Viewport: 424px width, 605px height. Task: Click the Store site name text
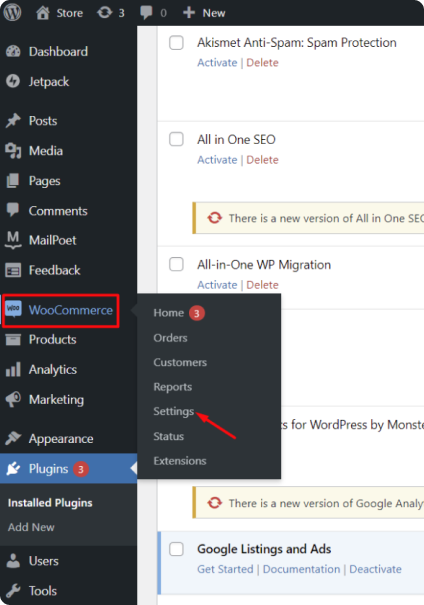(69, 13)
